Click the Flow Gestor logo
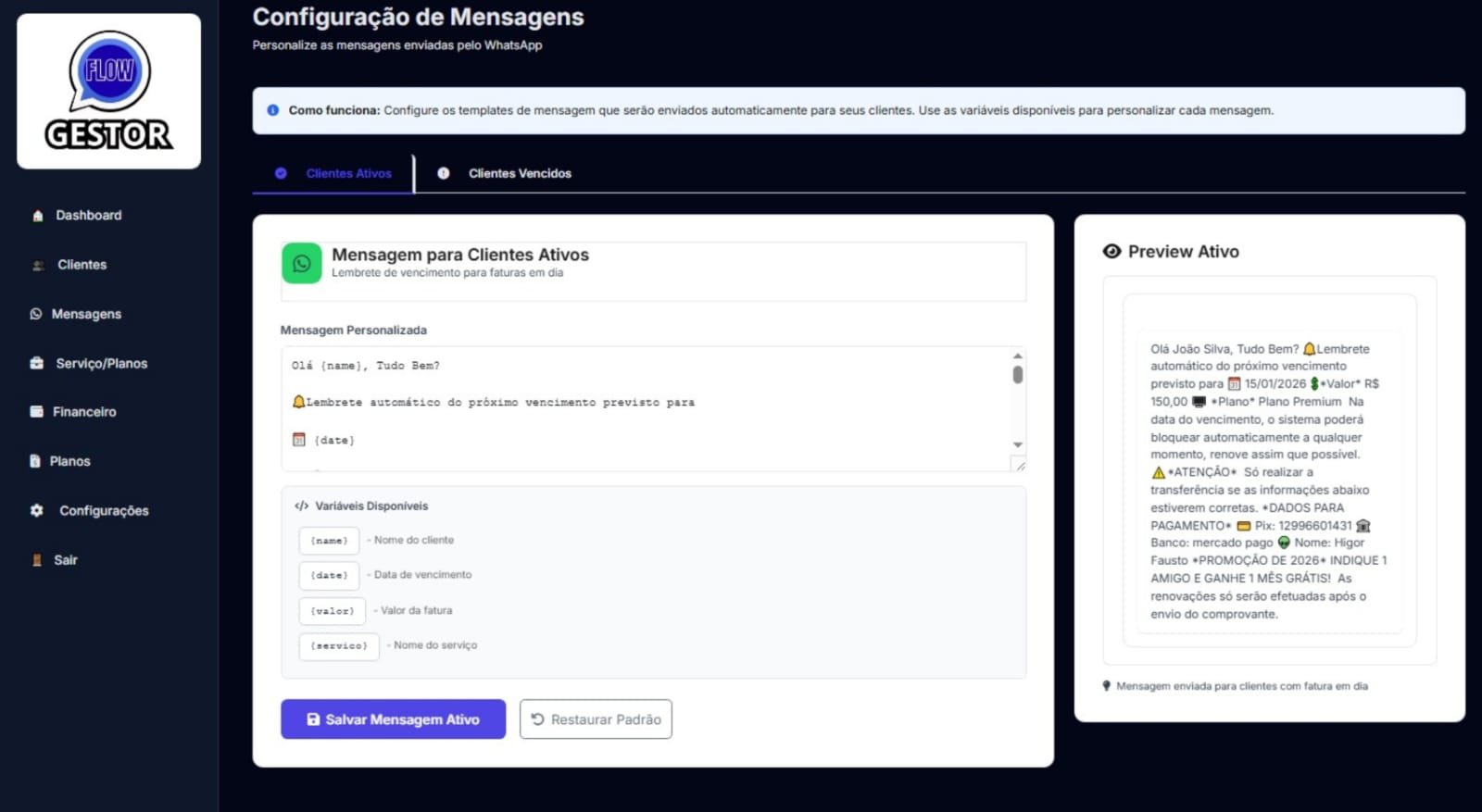 (x=108, y=91)
